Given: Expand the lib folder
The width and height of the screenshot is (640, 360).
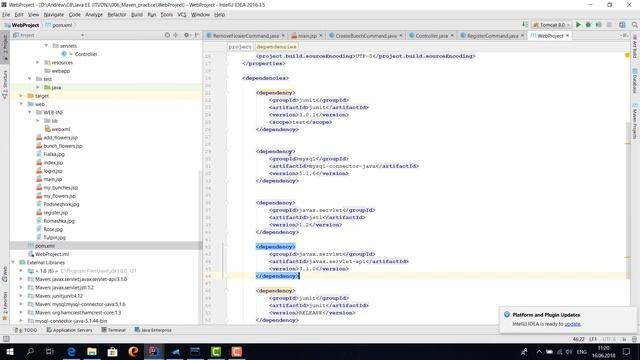Looking at the screenshot, I should (x=38, y=121).
